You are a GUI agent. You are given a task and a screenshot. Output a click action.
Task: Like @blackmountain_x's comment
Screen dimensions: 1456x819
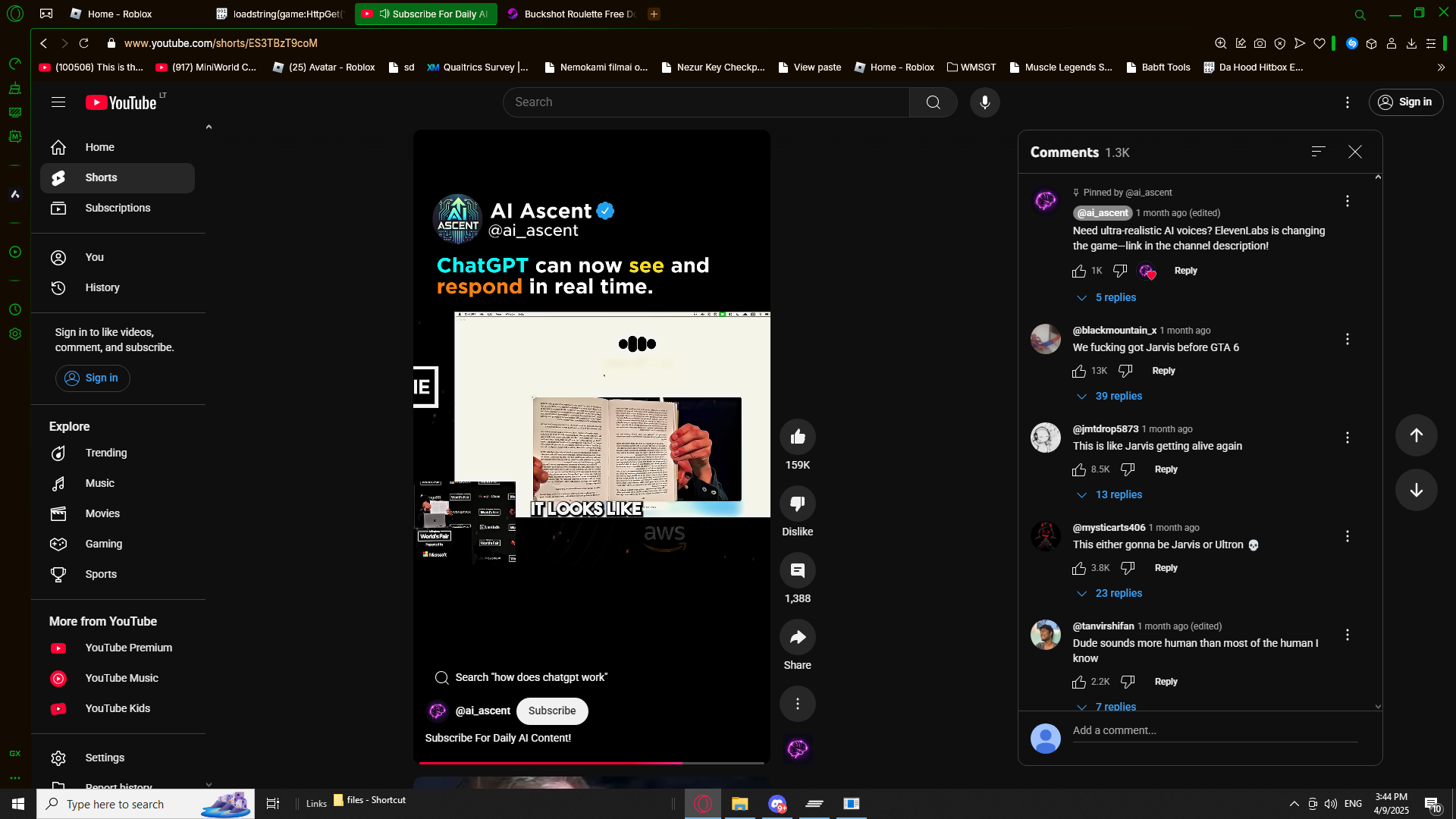[x=1078, y=371]
